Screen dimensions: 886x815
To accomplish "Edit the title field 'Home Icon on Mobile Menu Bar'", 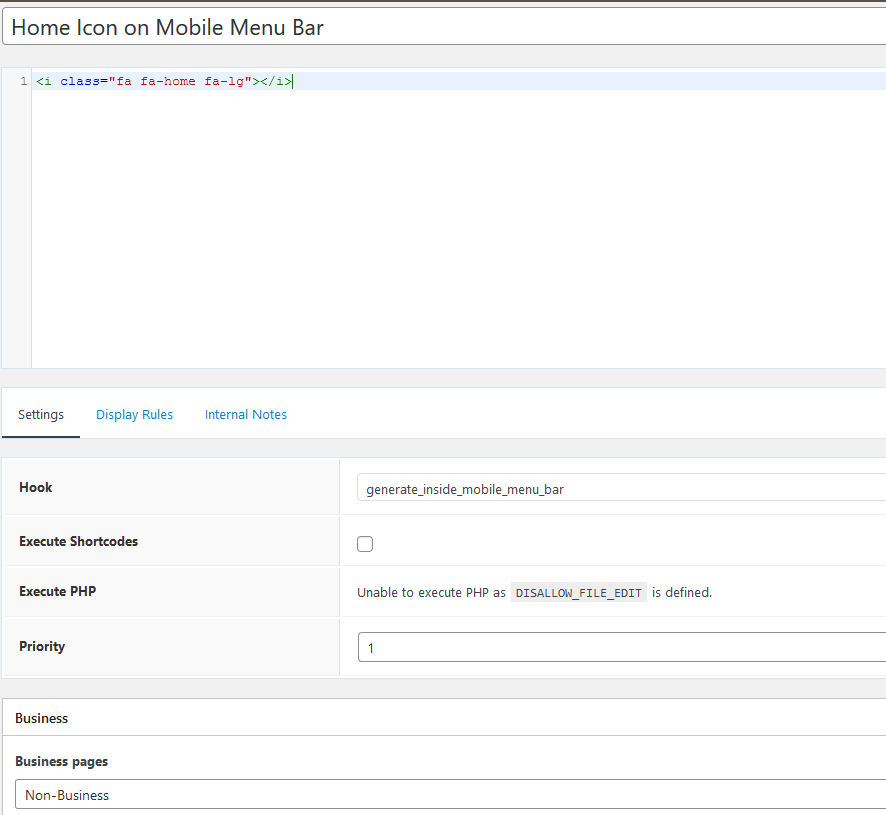I will click(444, 27).
